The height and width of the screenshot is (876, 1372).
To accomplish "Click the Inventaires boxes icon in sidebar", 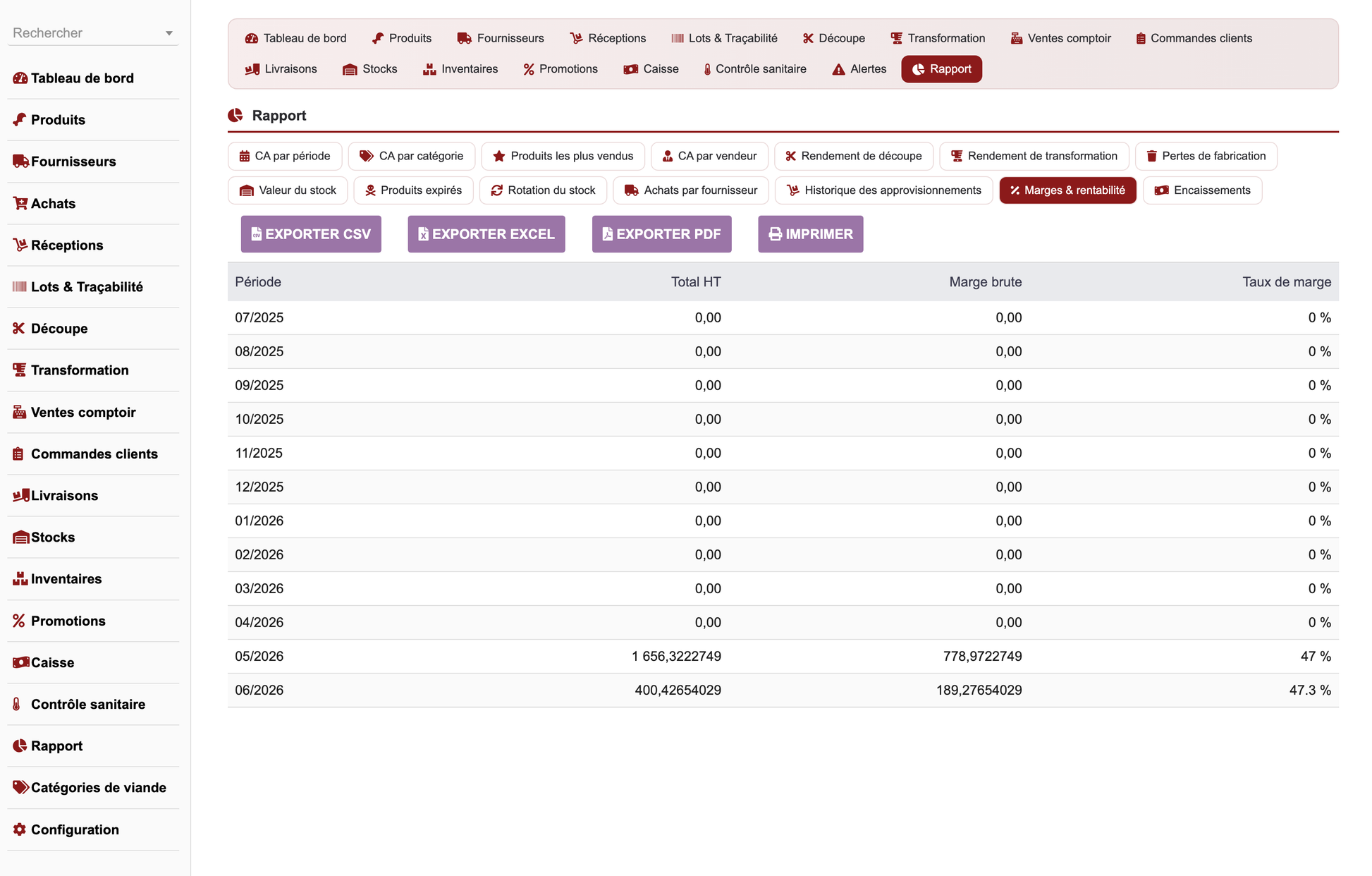I will [x=20, y=578].
